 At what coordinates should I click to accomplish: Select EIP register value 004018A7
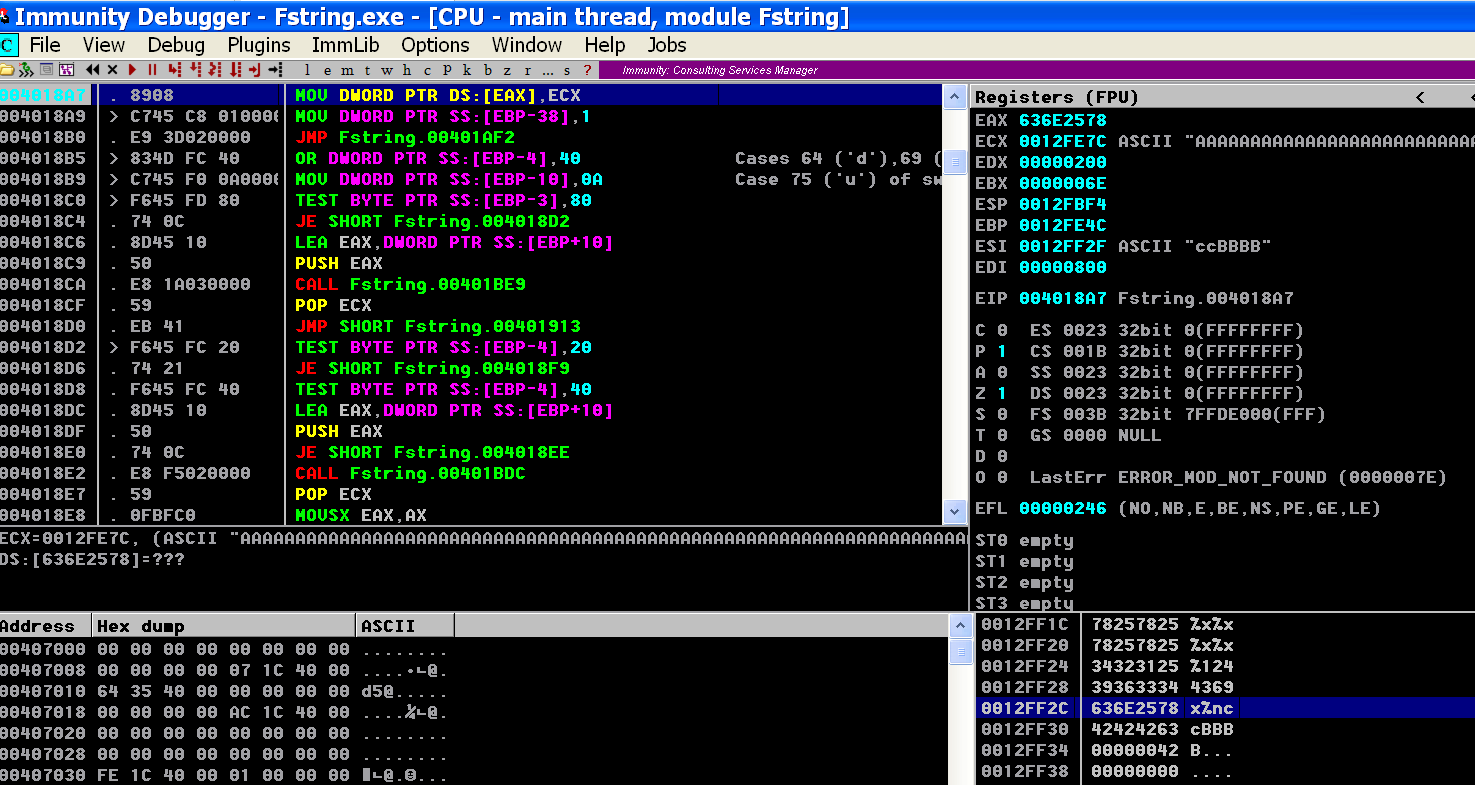1062,298
